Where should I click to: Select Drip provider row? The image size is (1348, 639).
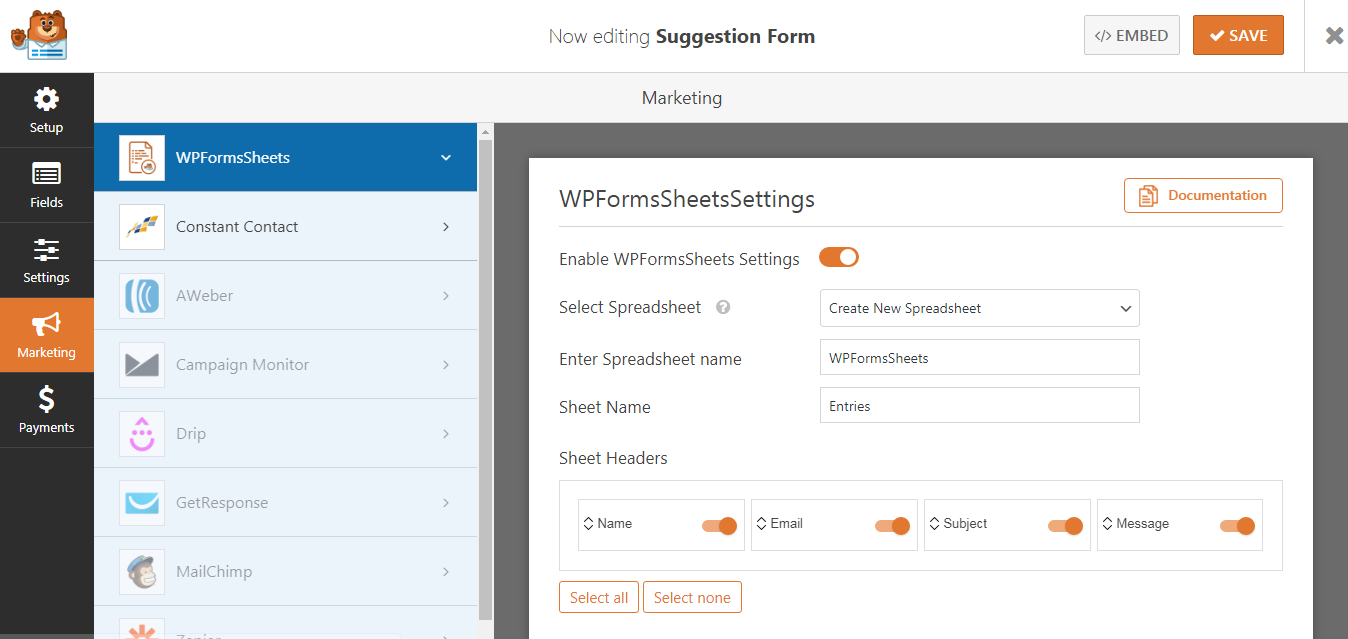pyautogui.click(x=286, y=434)
